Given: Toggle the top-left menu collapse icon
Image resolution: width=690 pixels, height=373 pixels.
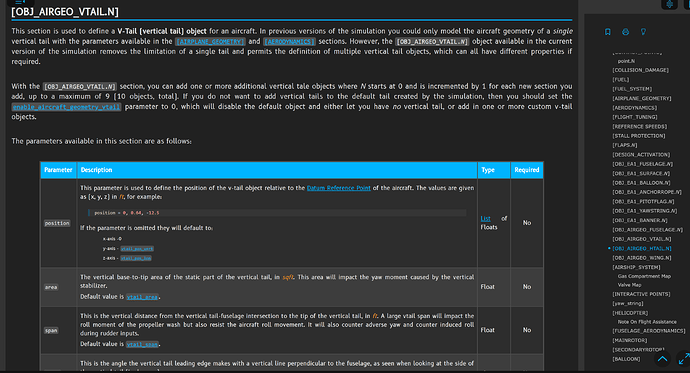Looking at the screenshot, I should point(20,2).
